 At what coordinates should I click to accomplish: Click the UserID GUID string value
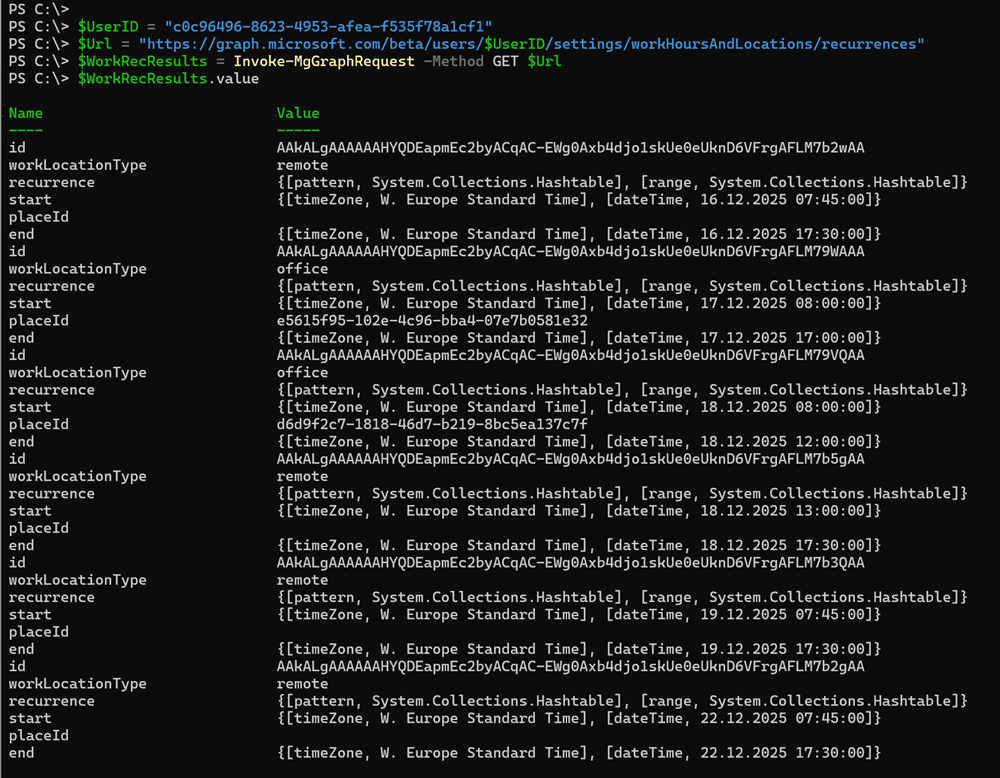(x=328, y=26)
